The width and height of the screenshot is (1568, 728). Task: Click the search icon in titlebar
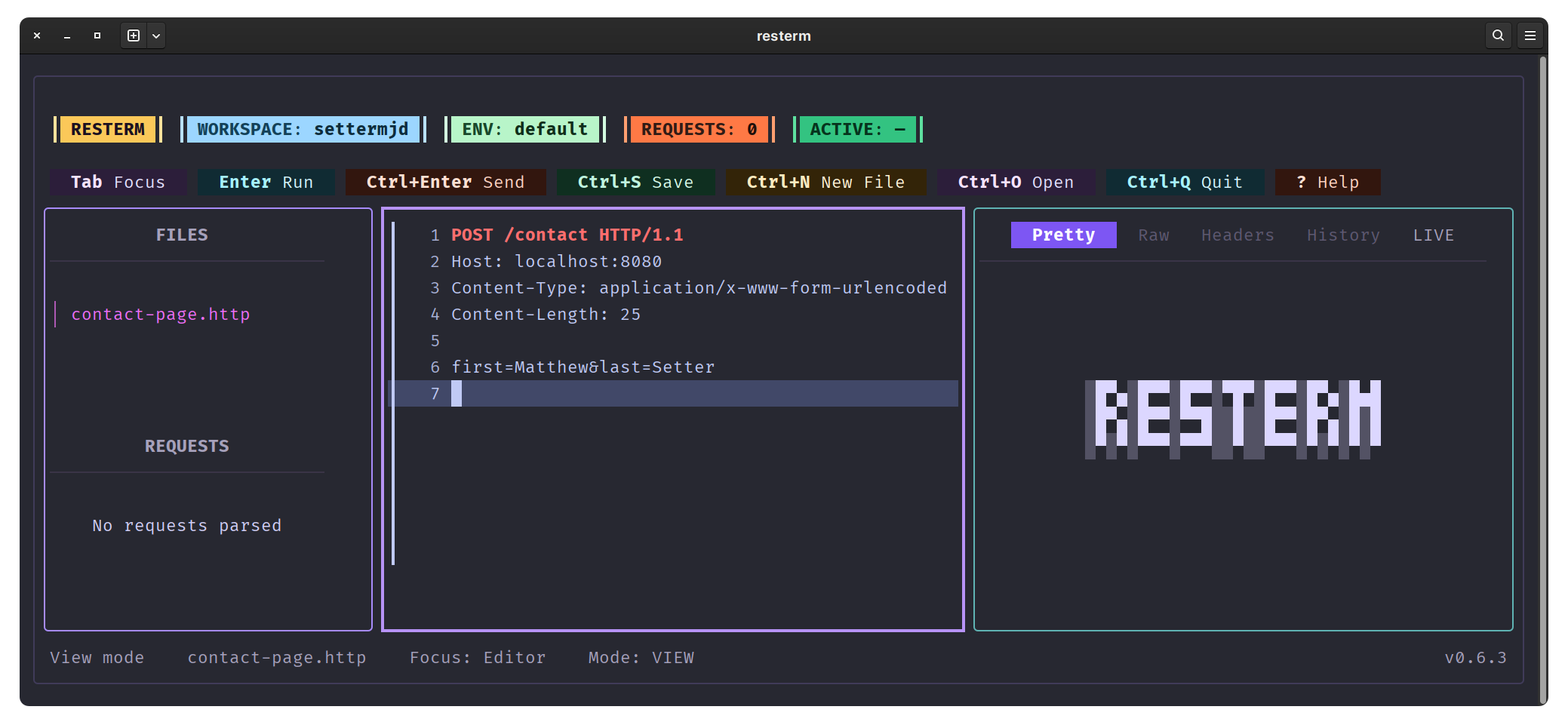1498,35
